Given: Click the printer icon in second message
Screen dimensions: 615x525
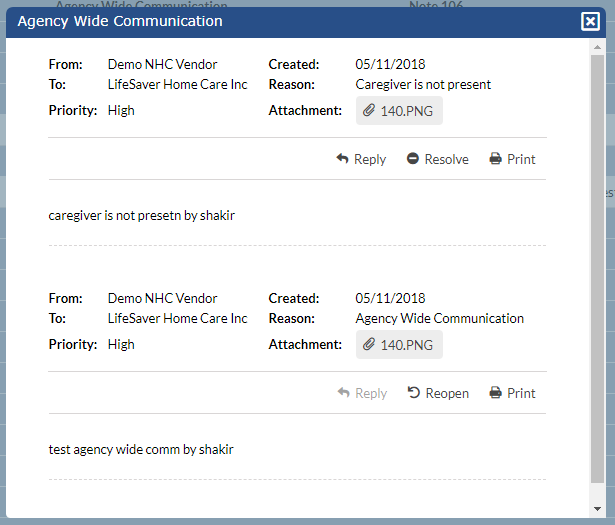Looking at the screenshot, I should [x=495, y=393].
